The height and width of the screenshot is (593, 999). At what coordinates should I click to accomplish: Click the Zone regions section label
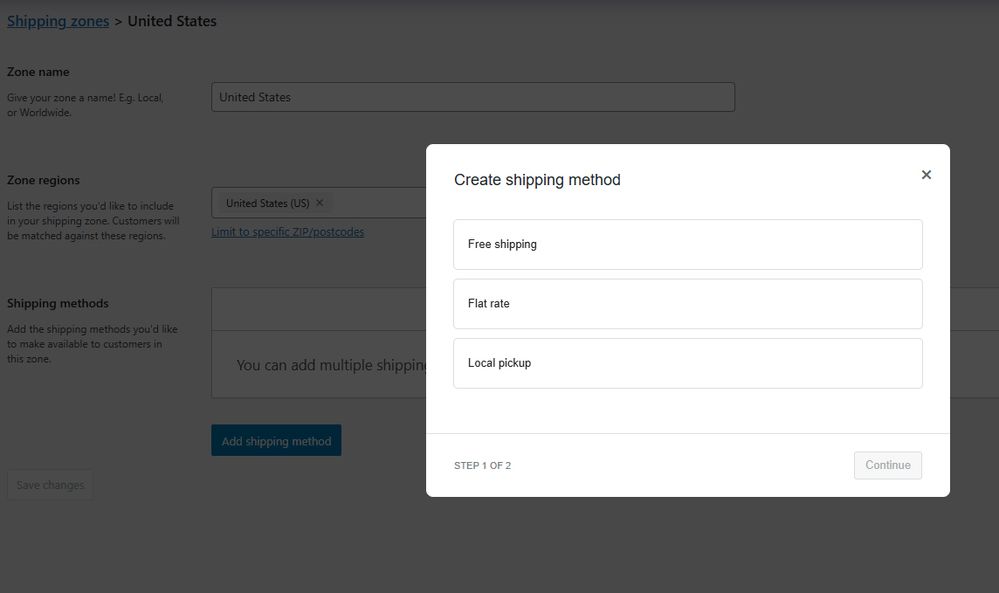click(43, 181)
